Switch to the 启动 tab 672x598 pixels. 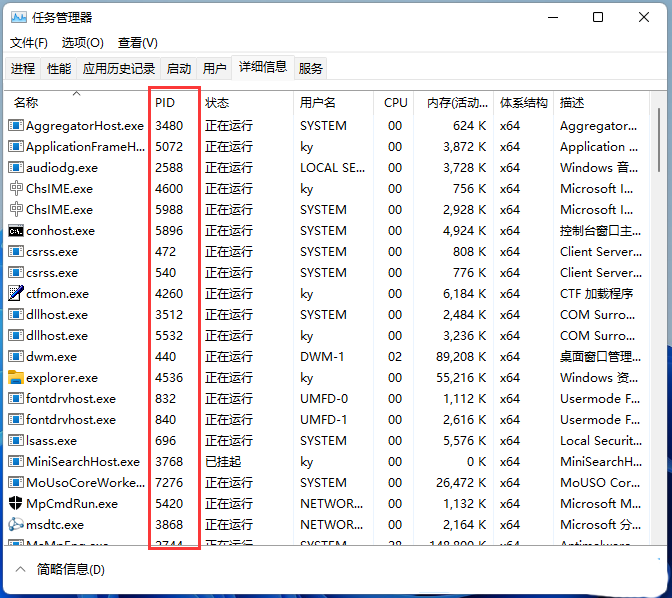179,69
